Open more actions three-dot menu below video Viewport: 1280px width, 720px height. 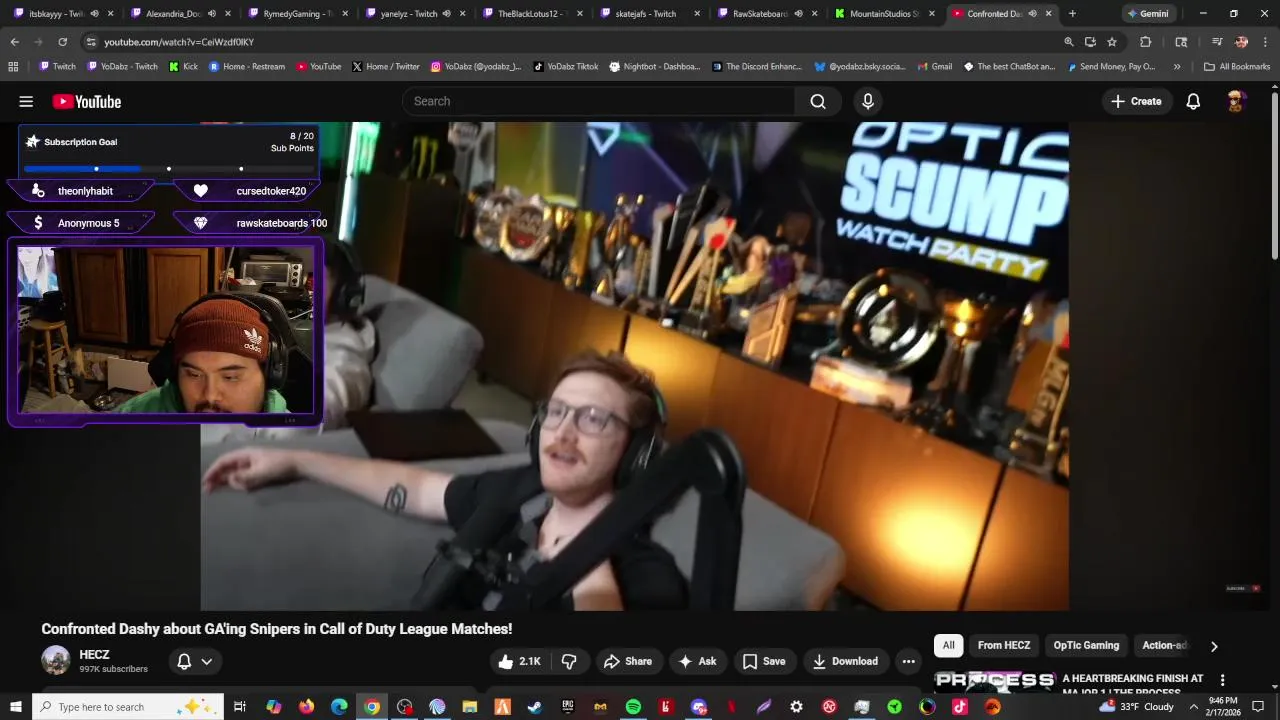[x=908, y=661]
